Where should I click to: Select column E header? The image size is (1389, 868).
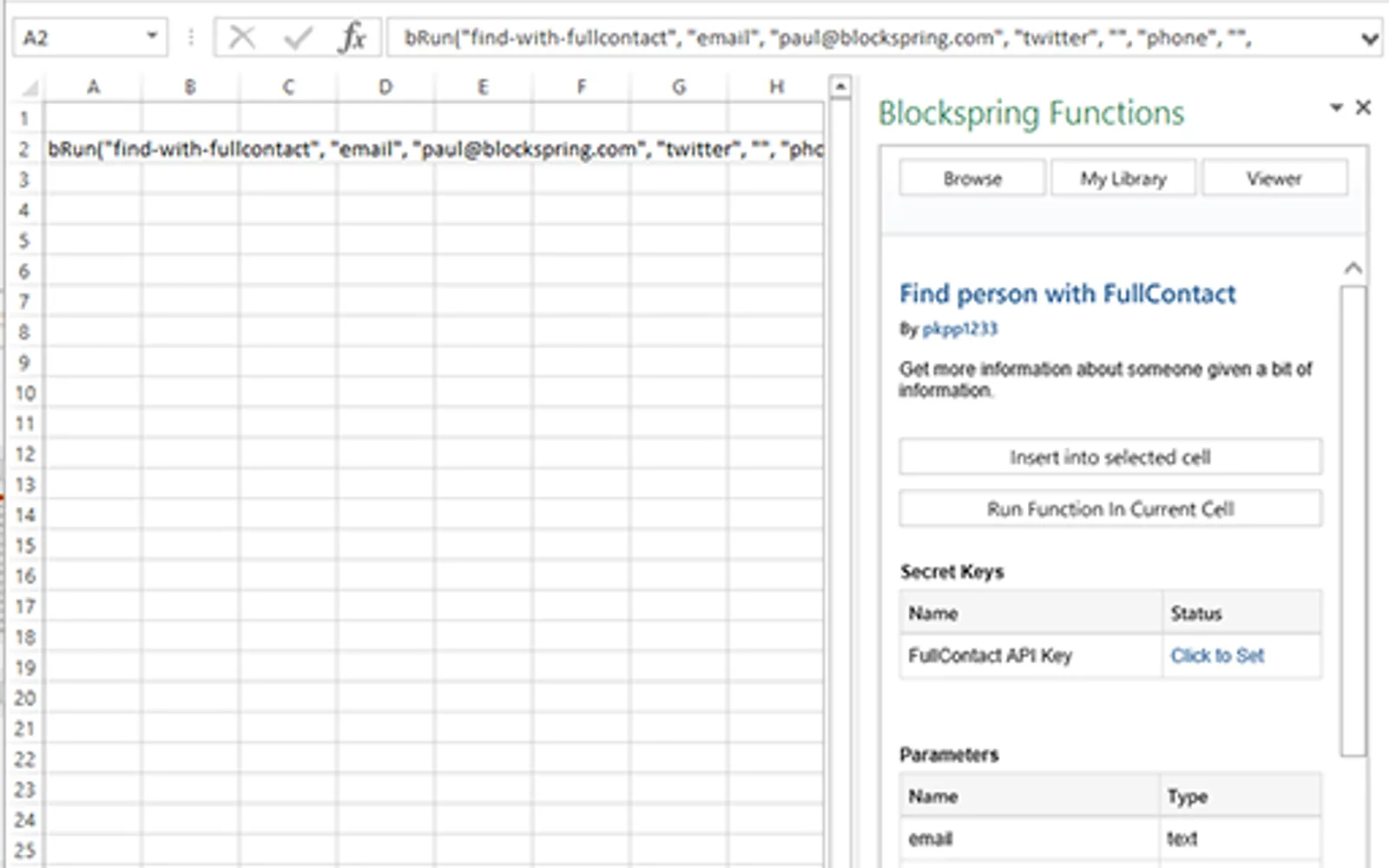click(483, 87)
